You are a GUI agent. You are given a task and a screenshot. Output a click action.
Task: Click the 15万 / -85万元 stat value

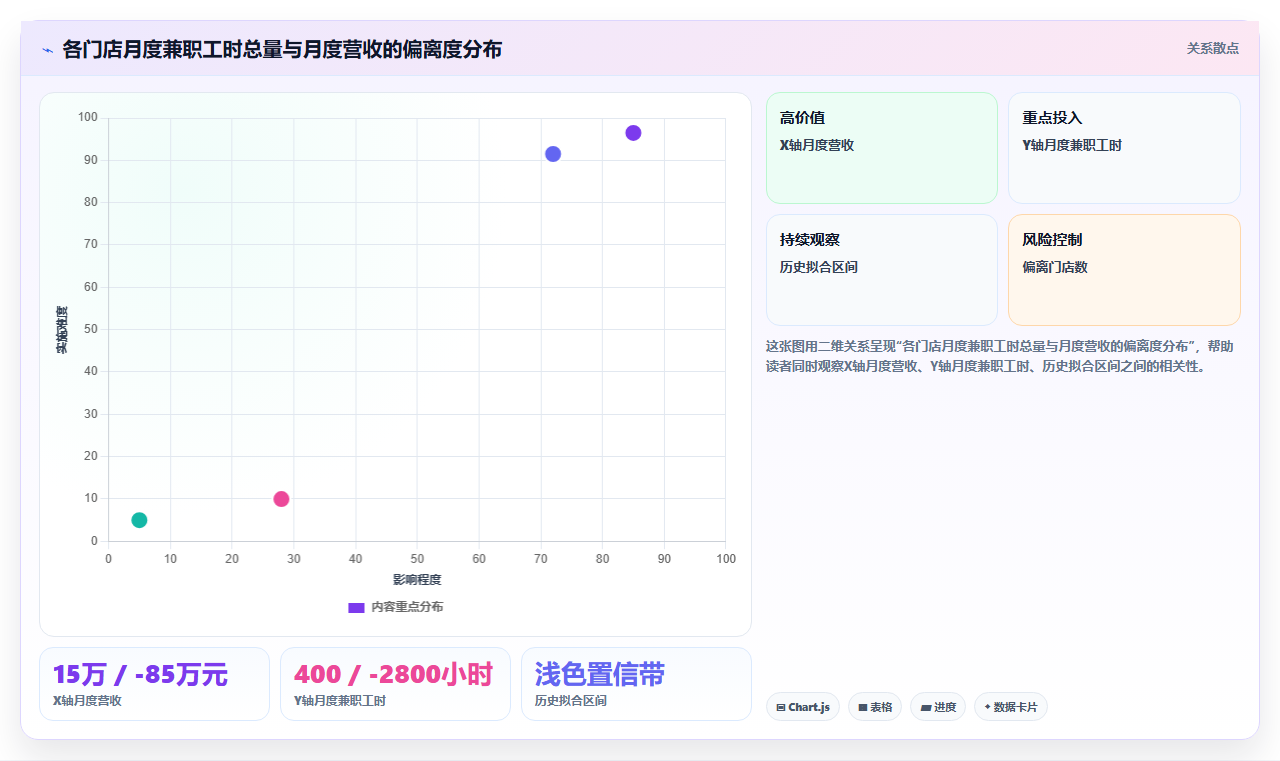tap(140, 674)
